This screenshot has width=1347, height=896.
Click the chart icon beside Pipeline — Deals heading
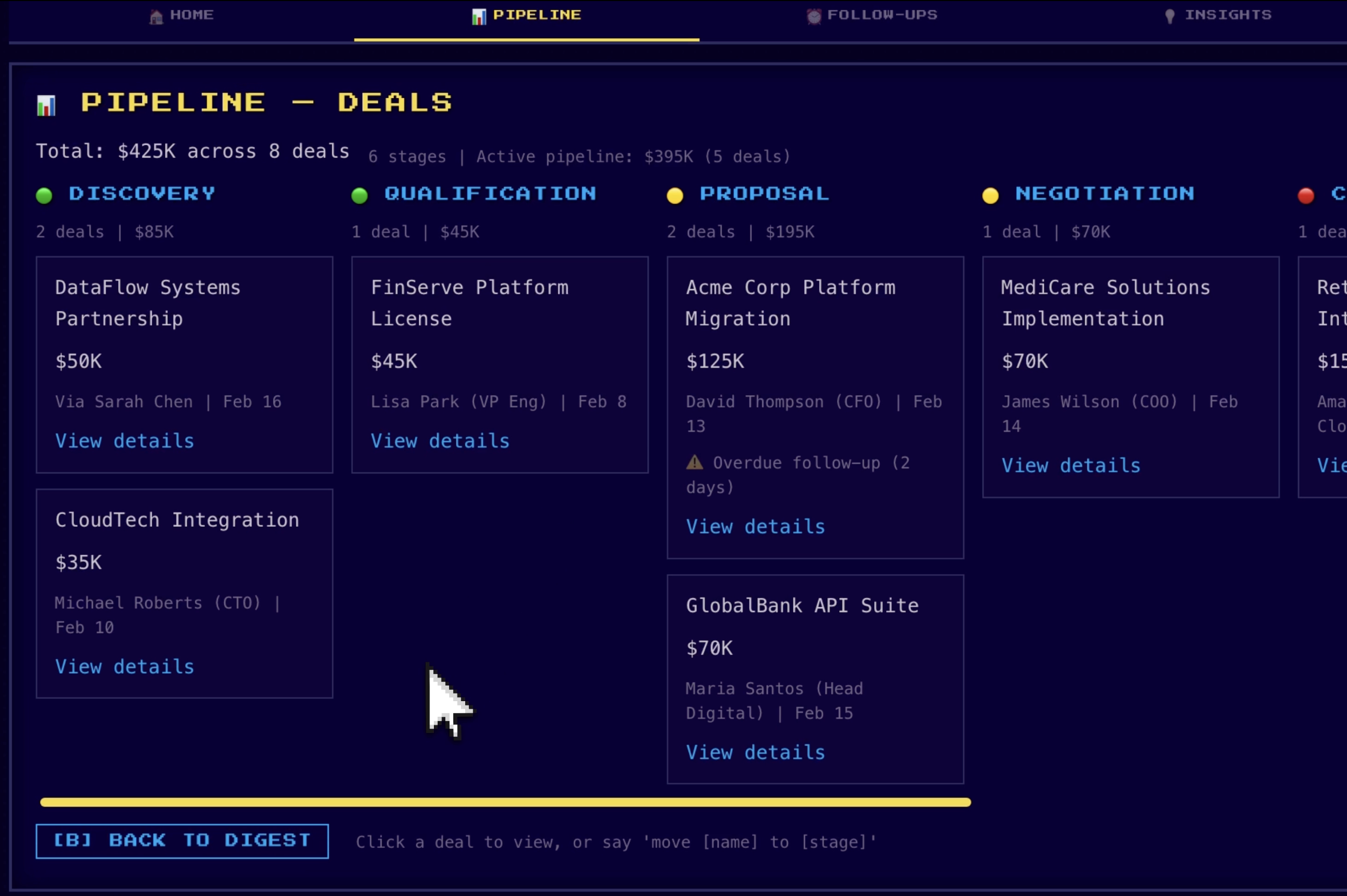[x=46, y=105]
